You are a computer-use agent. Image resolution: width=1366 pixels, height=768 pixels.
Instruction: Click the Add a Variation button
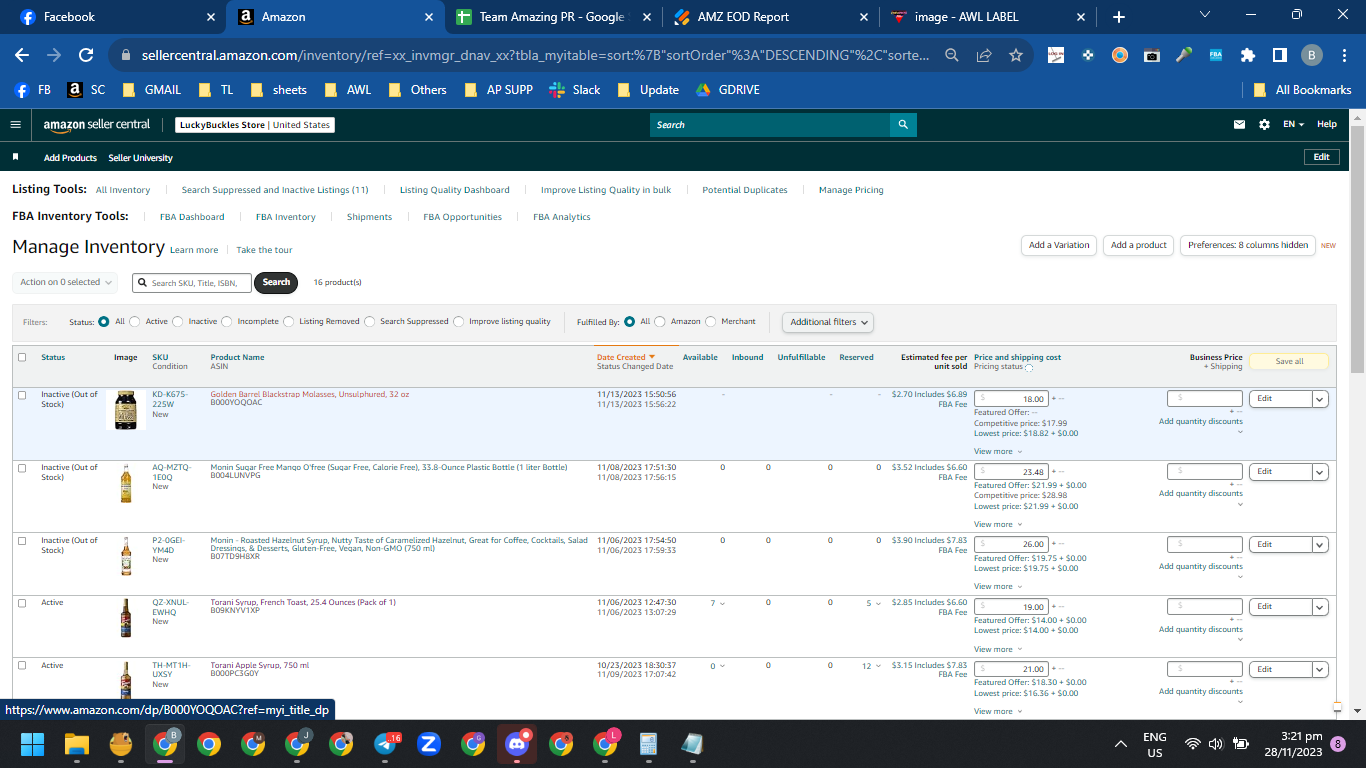pos(1059,245)
